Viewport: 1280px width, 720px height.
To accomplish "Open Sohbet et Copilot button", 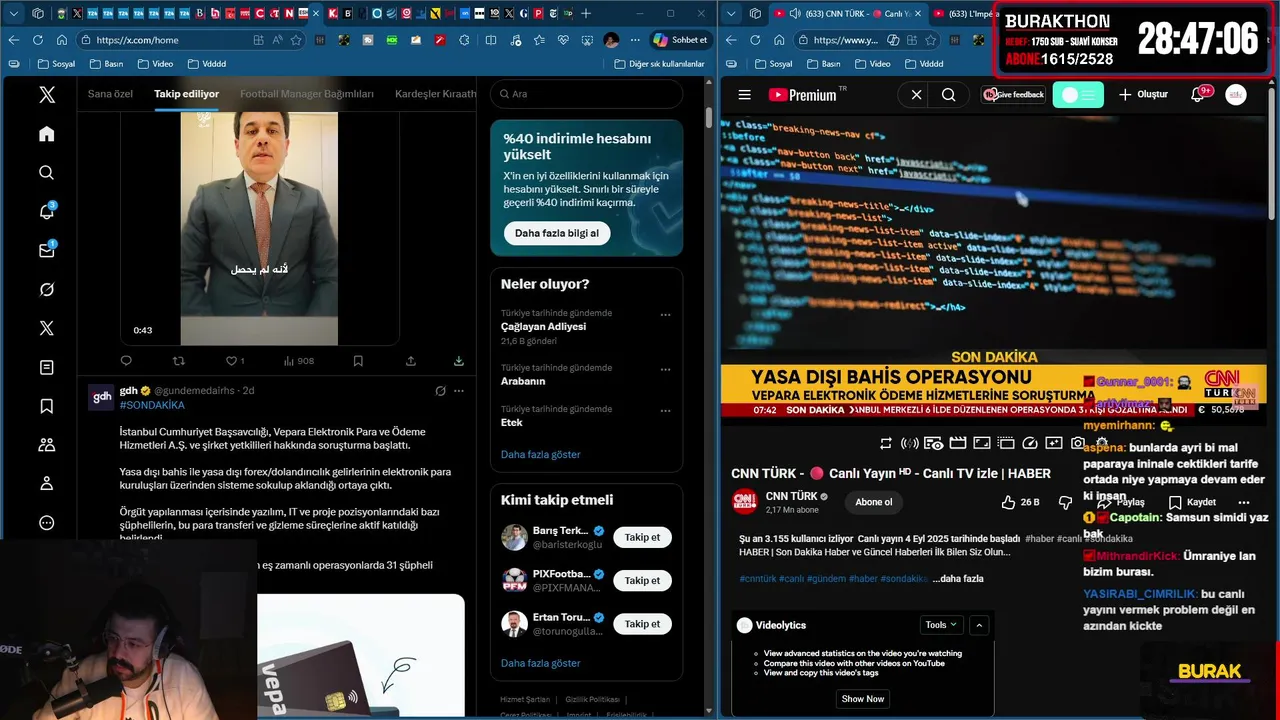I will point(680,40).
